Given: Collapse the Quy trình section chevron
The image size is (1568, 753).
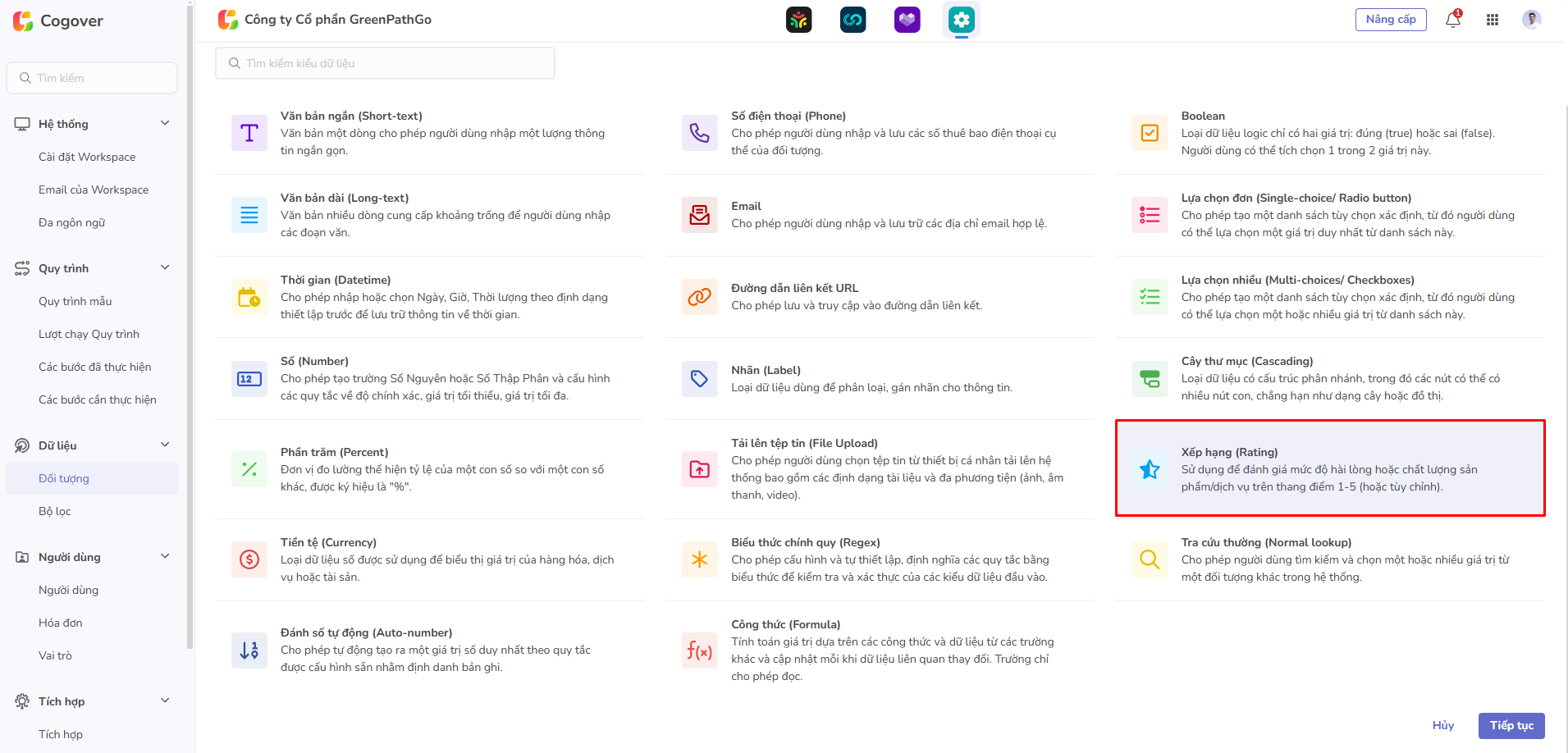Looking at the screenshot, I should [165, 267].
